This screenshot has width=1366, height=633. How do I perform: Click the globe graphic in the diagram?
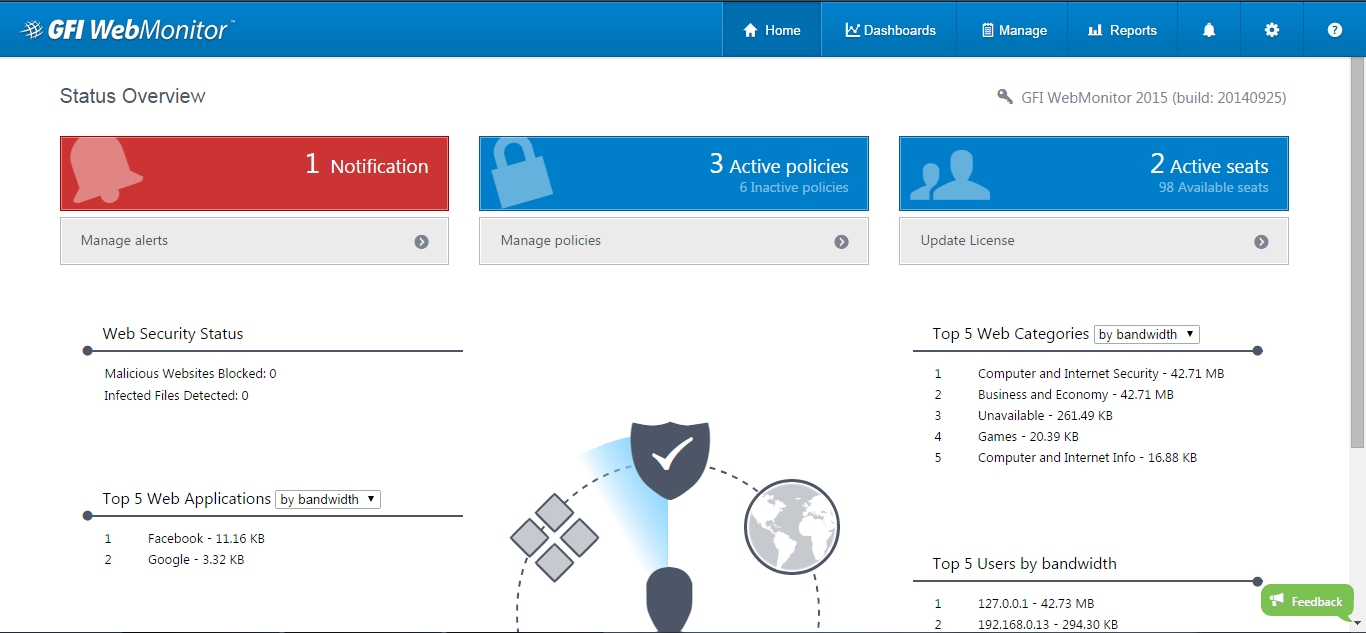tap(792, 527)
